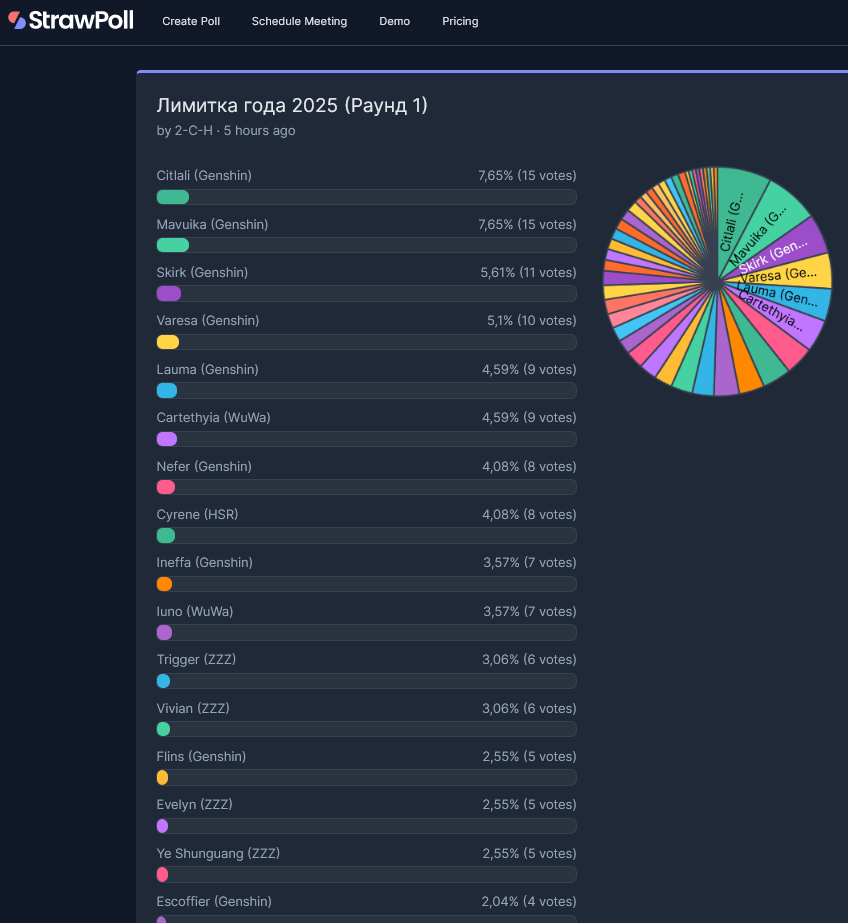848x923 pixels.
Task: Click Flins's 2,55% (5 votes) result
Action: (530, 756)
